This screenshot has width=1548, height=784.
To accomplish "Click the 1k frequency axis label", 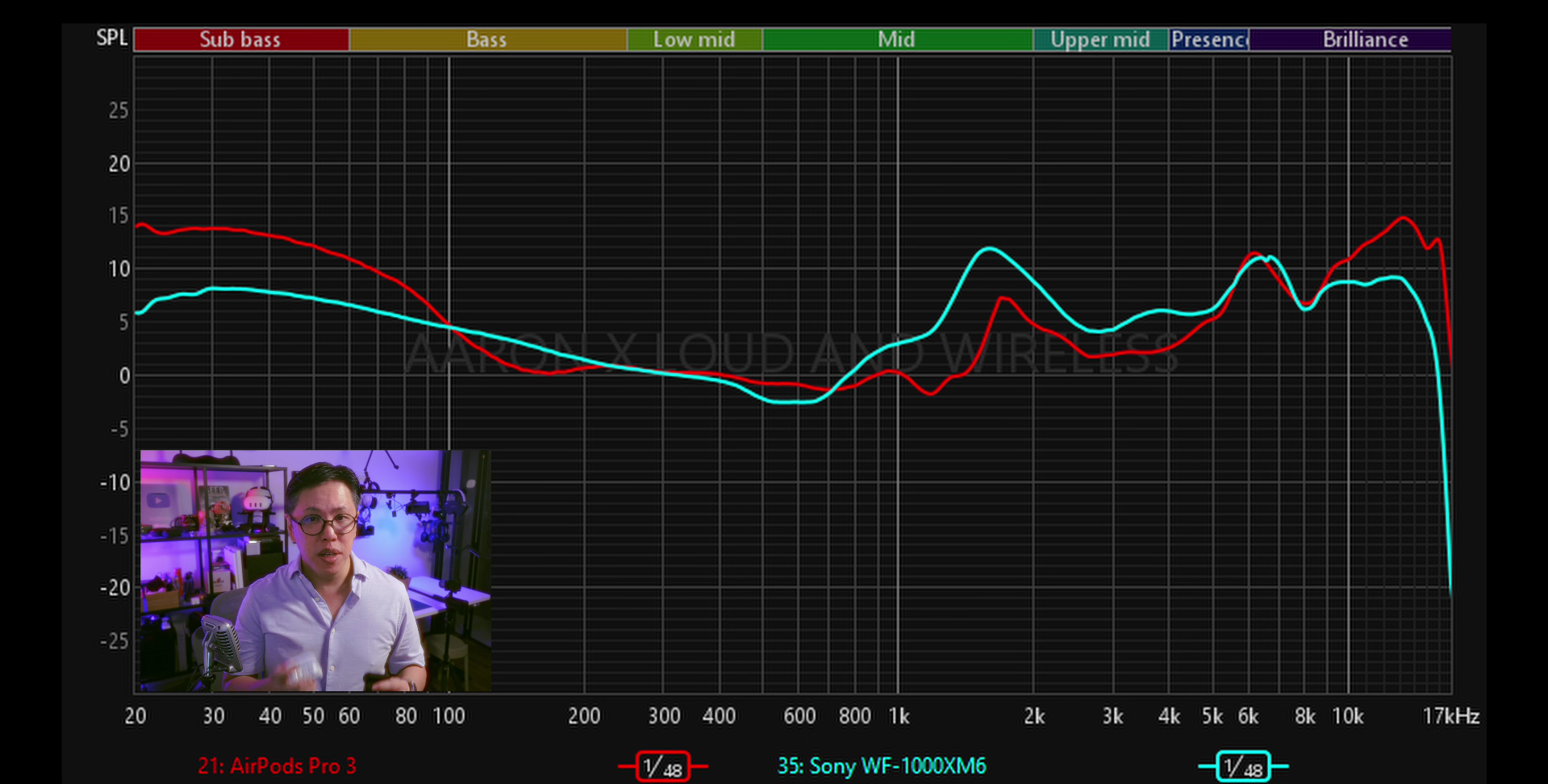I will pos(899,716).
